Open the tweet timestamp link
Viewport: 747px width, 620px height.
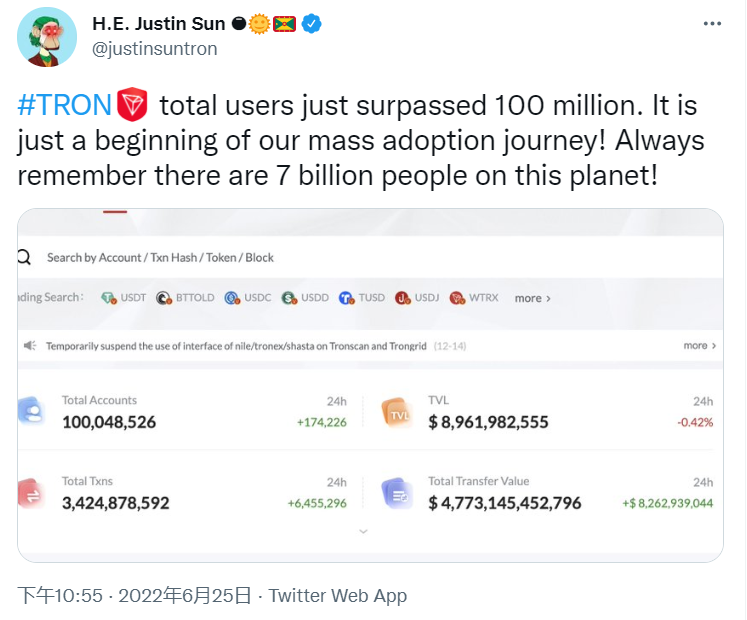pyautogui.click(x=134, y=596)
